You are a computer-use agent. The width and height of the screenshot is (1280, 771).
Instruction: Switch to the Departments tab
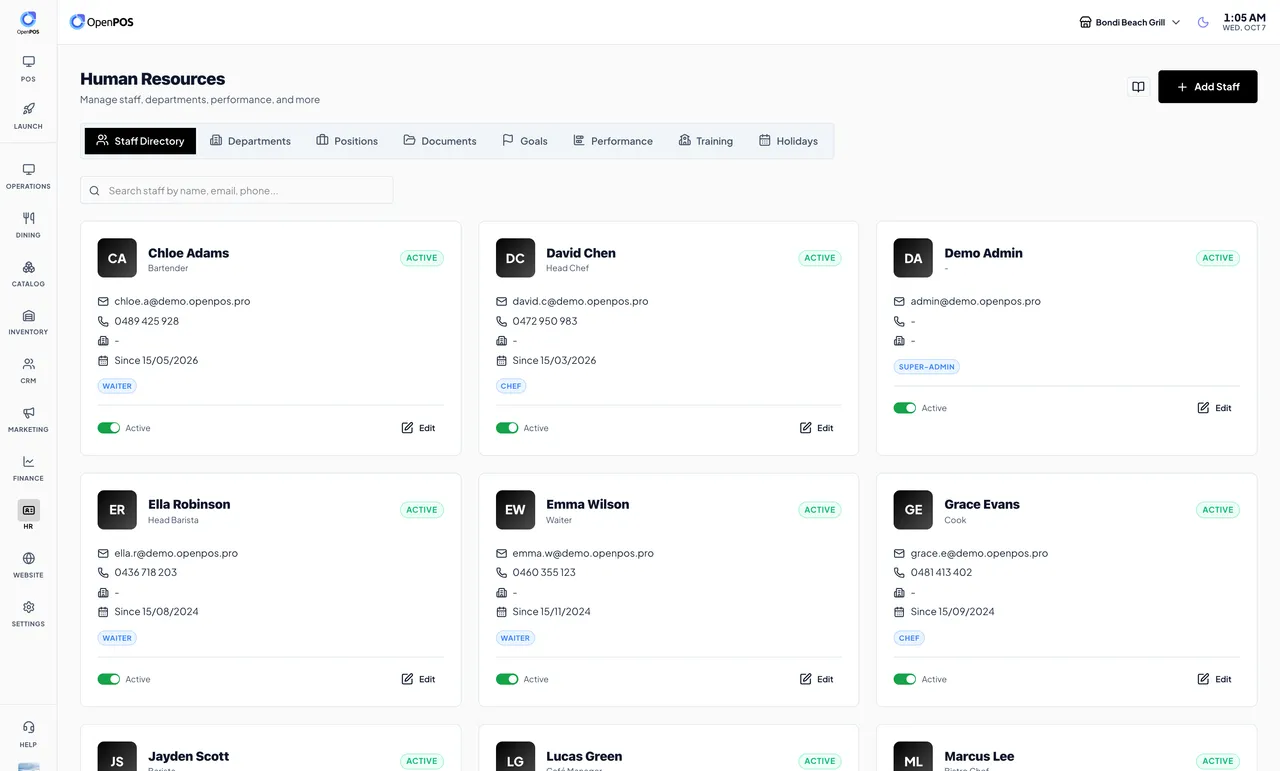(250, 141)
